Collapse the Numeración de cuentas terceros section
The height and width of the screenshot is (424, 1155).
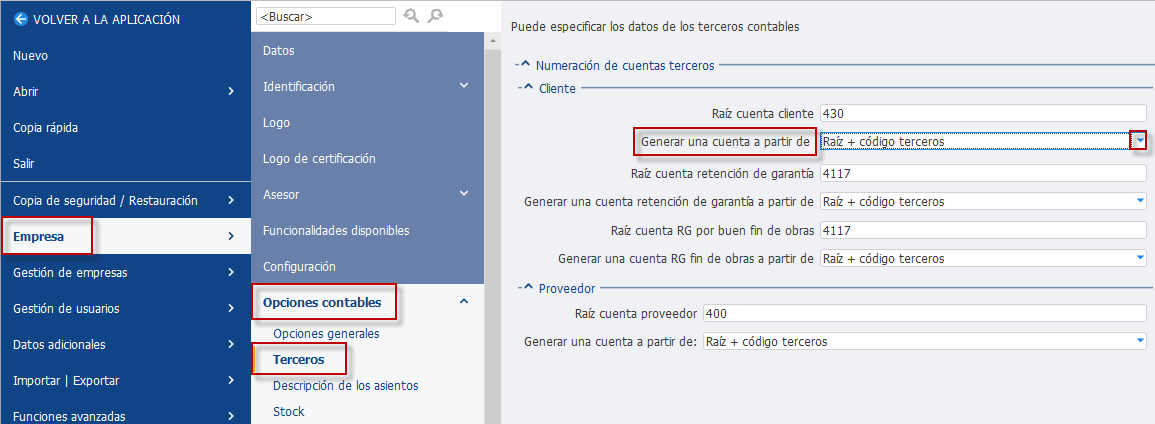[524, 66]
